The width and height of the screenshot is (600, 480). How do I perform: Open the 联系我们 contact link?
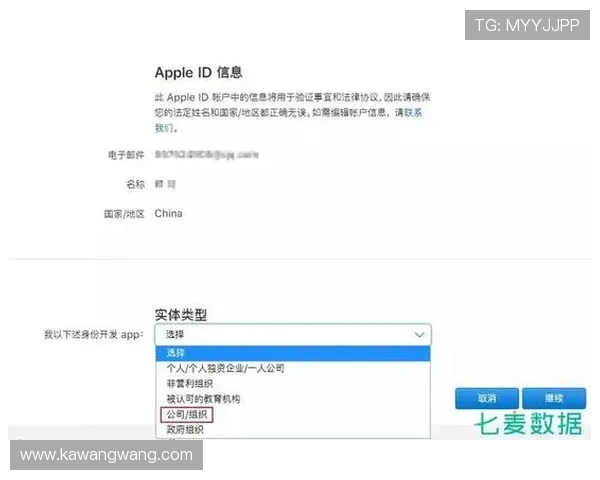coord(413,113)
